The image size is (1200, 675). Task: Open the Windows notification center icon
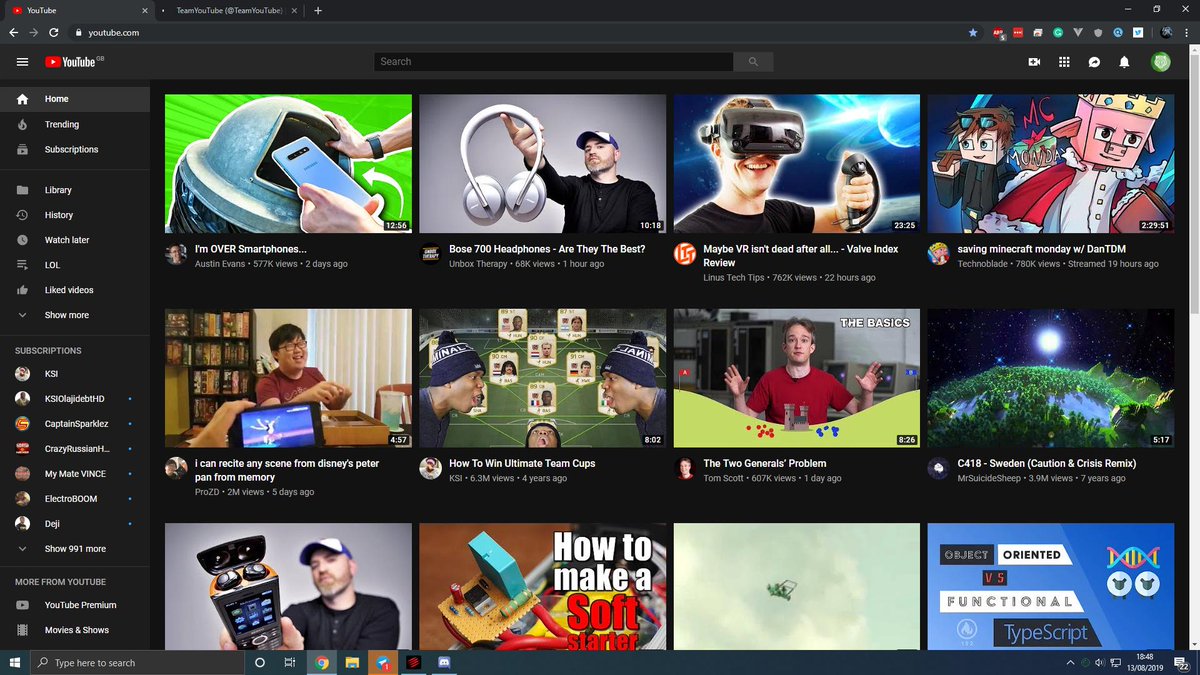pyautogui.click(x=1181, y=662)
